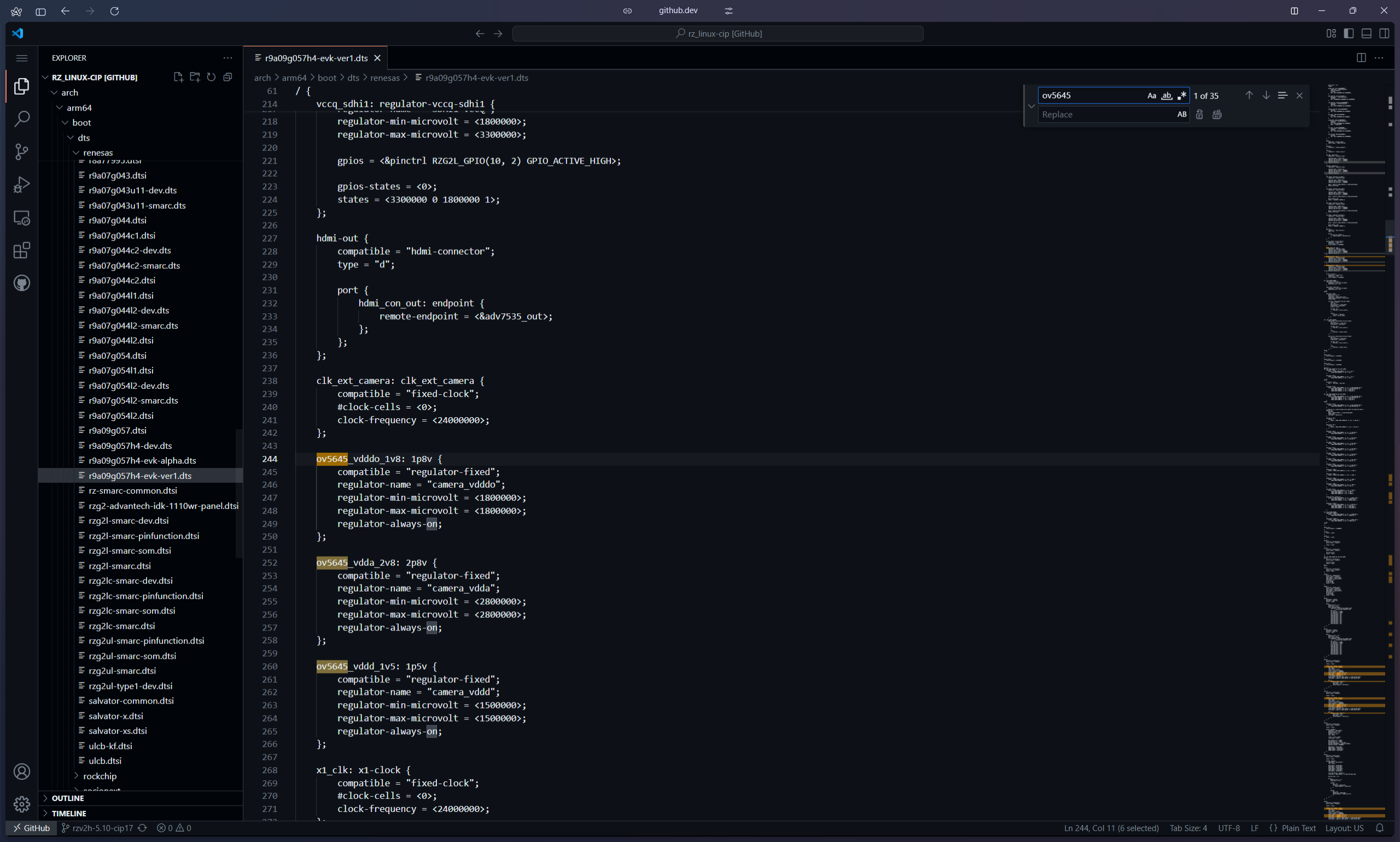
Task: Create a new file in Explorer
Action: pyautogui.click(x=178, y=77)
